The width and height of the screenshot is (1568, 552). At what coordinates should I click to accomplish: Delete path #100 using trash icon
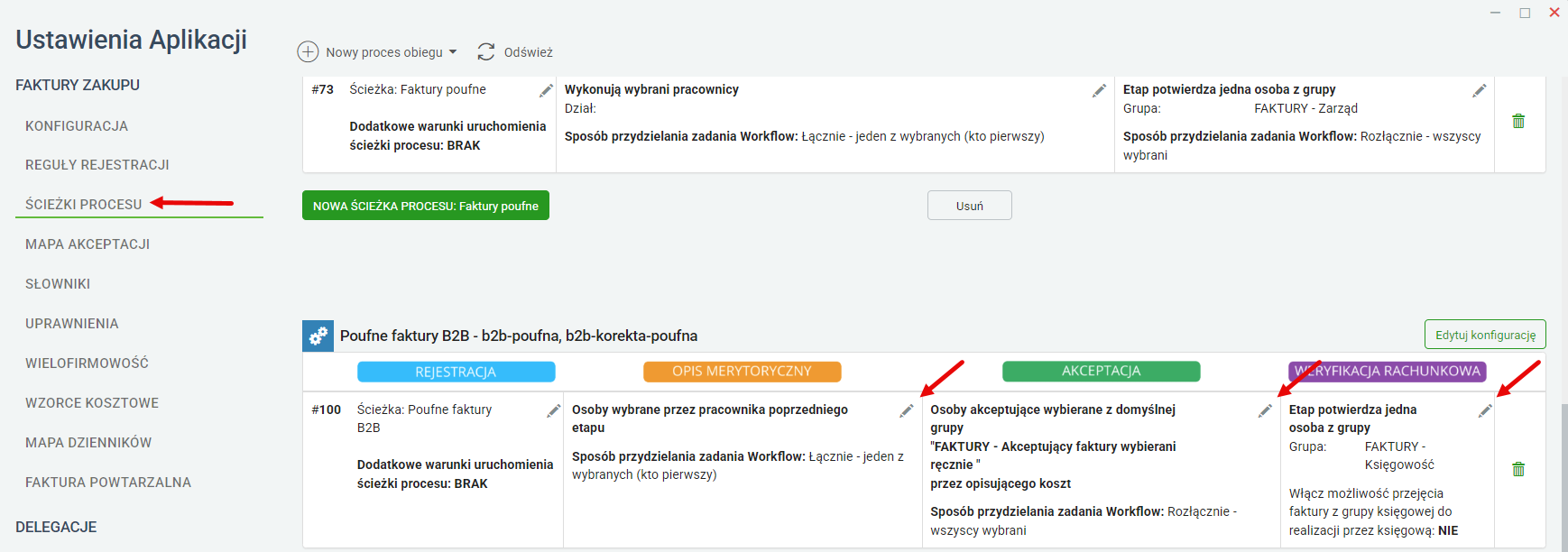(1518, 469)
